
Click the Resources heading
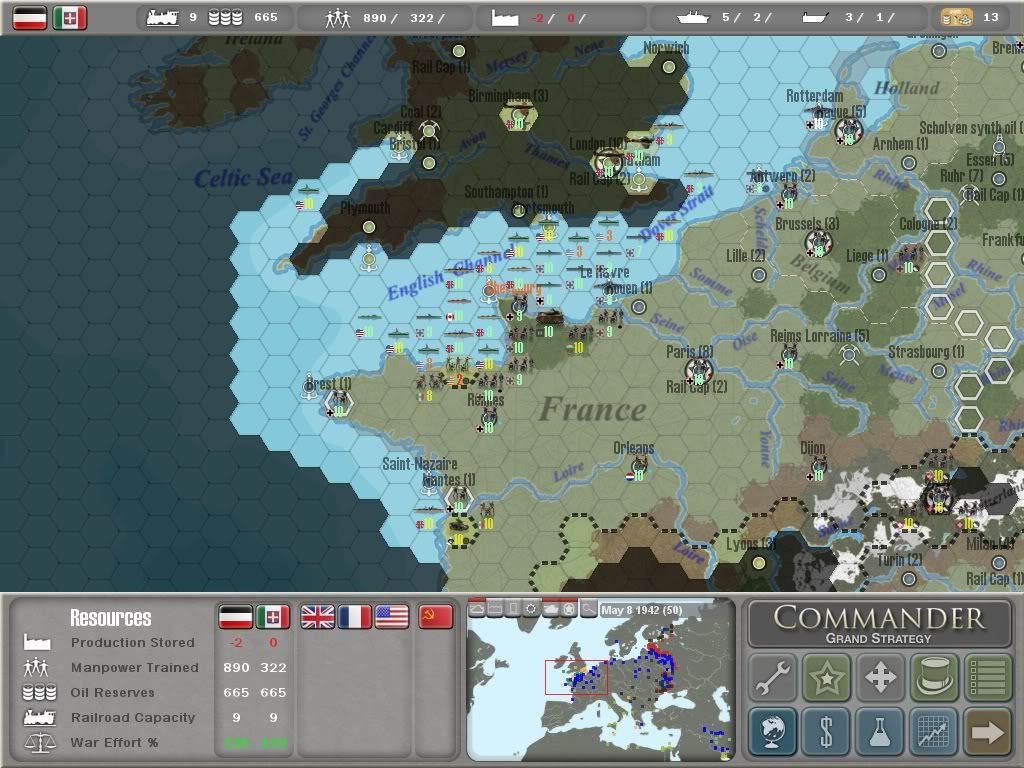(110, 618)
